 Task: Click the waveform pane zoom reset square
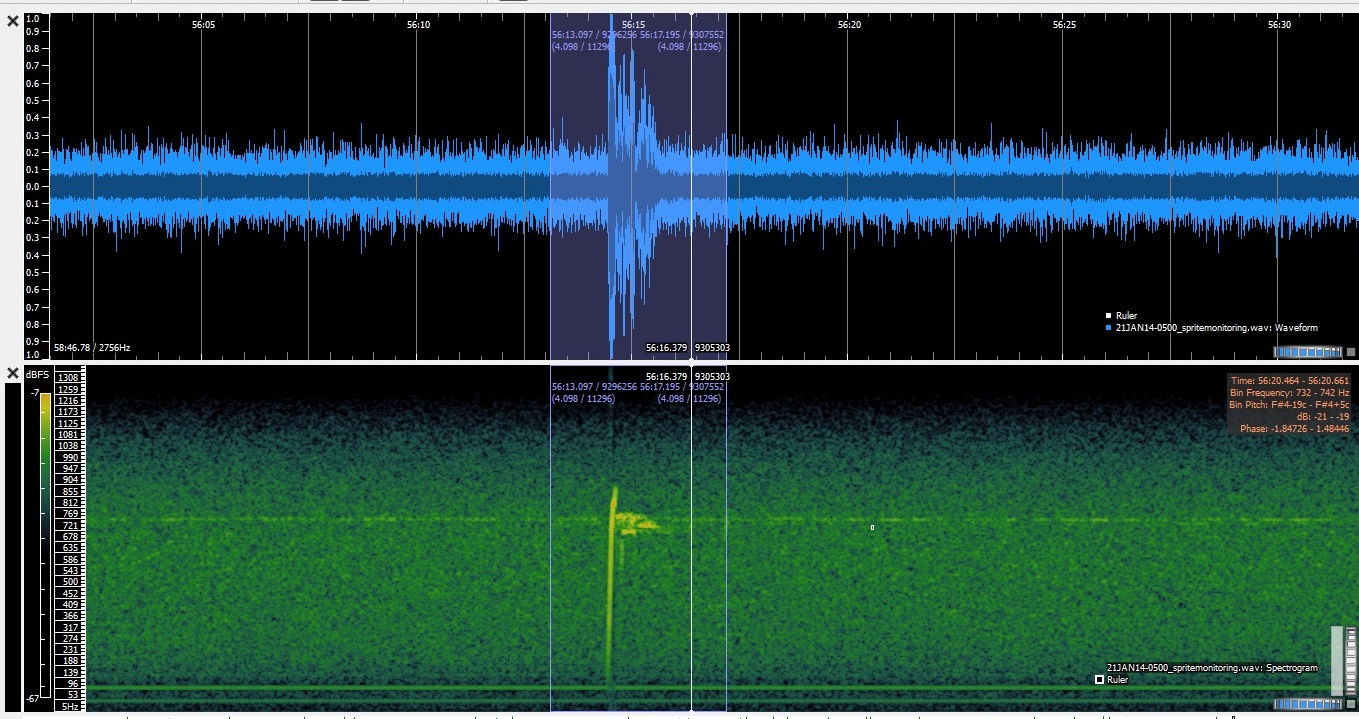[1351, 352]
